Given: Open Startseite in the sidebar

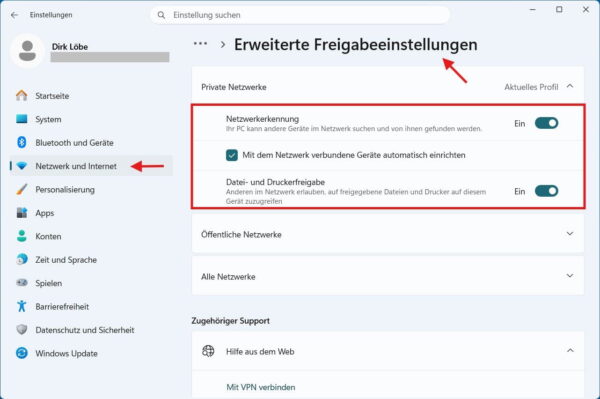Looking at the screenshot, I should [x=91, y=96].
